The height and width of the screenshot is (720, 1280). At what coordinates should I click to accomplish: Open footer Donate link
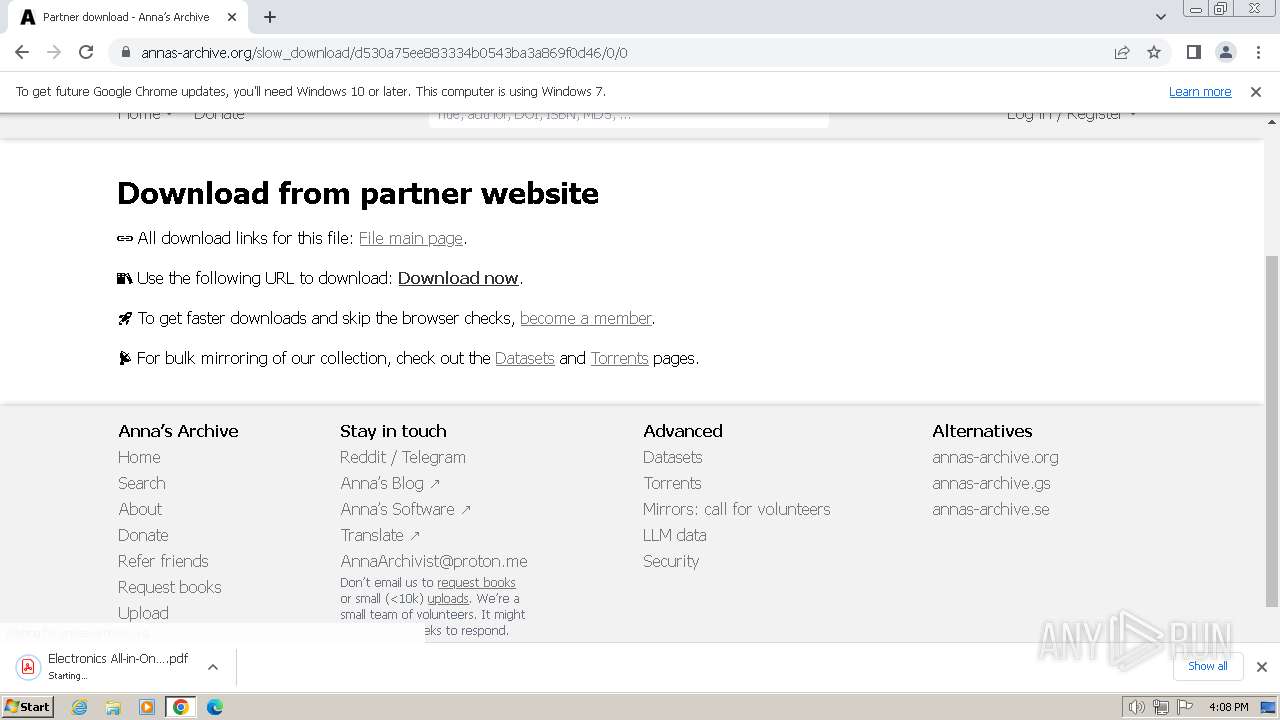pos(143,535)
